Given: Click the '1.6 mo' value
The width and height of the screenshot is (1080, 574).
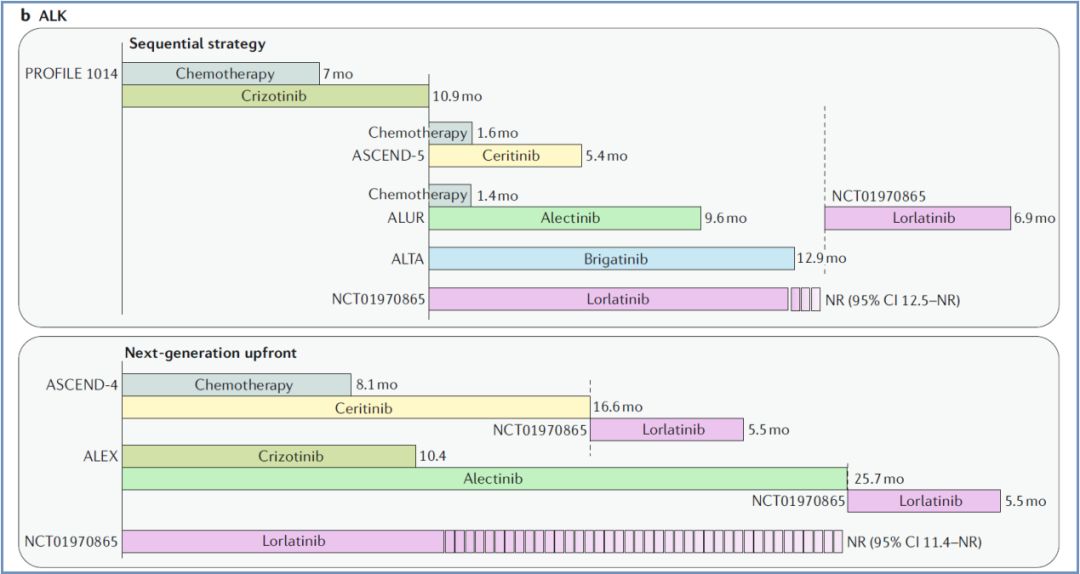Looking at the screenshot, I should pyautogui.click(x=497, y=133).
